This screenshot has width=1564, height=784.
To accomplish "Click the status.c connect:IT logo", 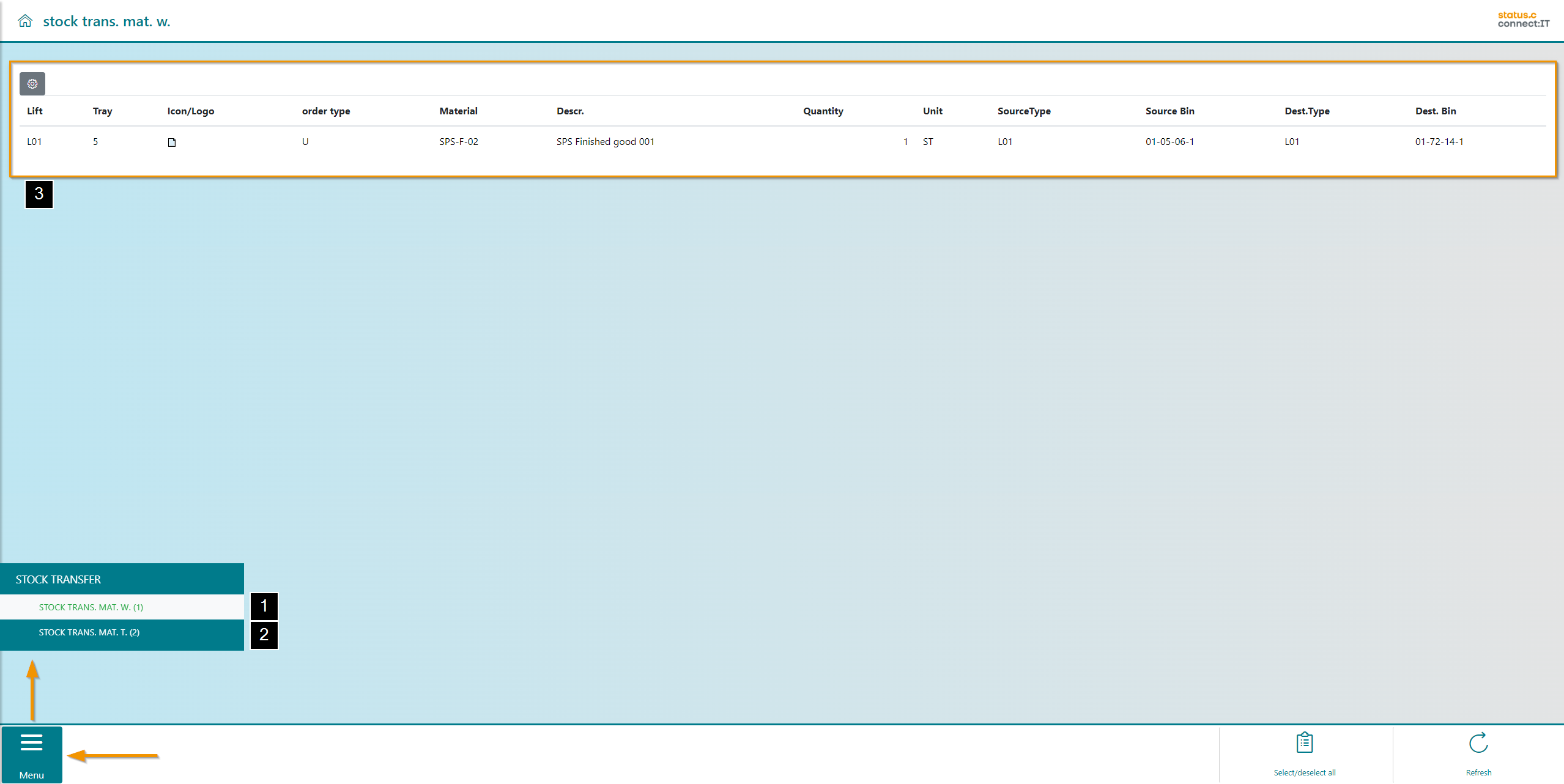I will pos(1523,20).
